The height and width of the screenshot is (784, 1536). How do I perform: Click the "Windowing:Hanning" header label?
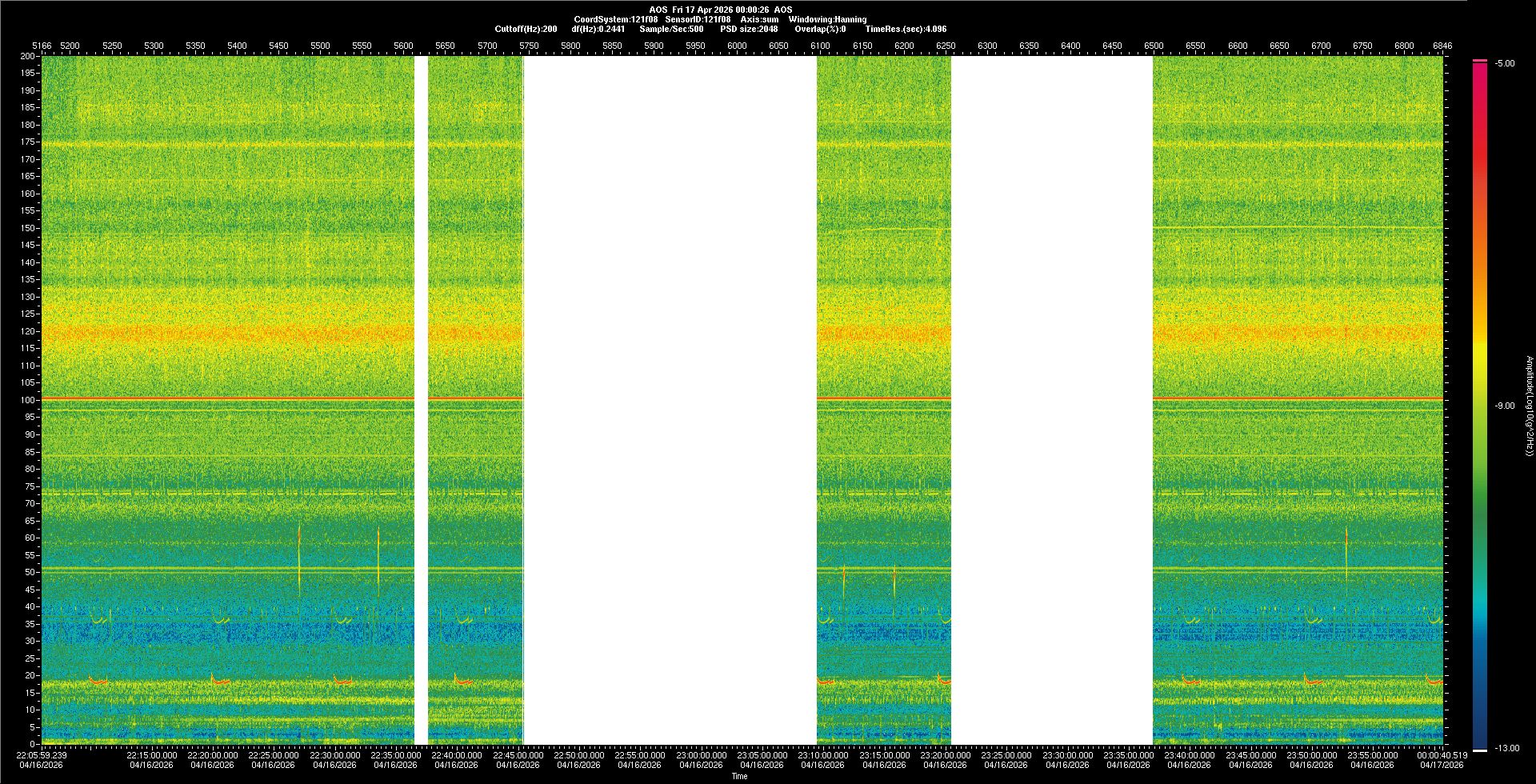coord(827,19)
